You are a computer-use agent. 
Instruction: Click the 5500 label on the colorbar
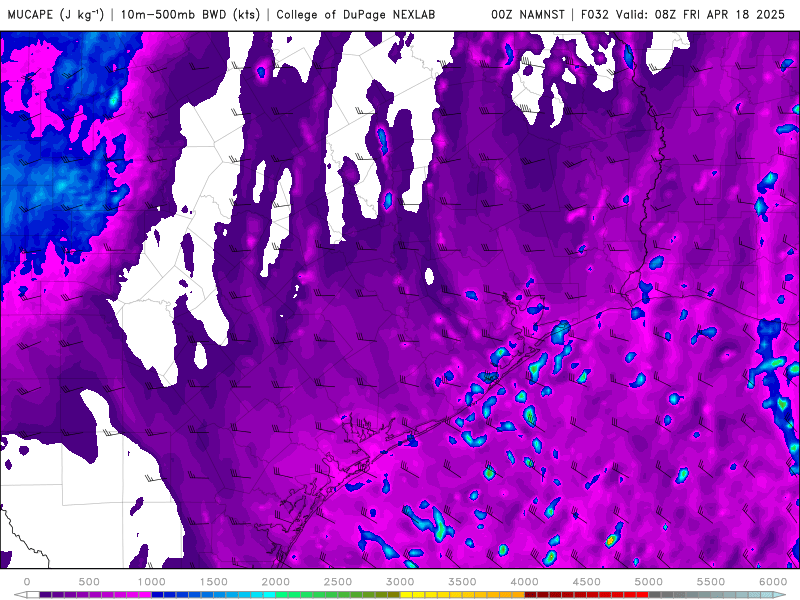pyautogui.click(x=711, y=582)
